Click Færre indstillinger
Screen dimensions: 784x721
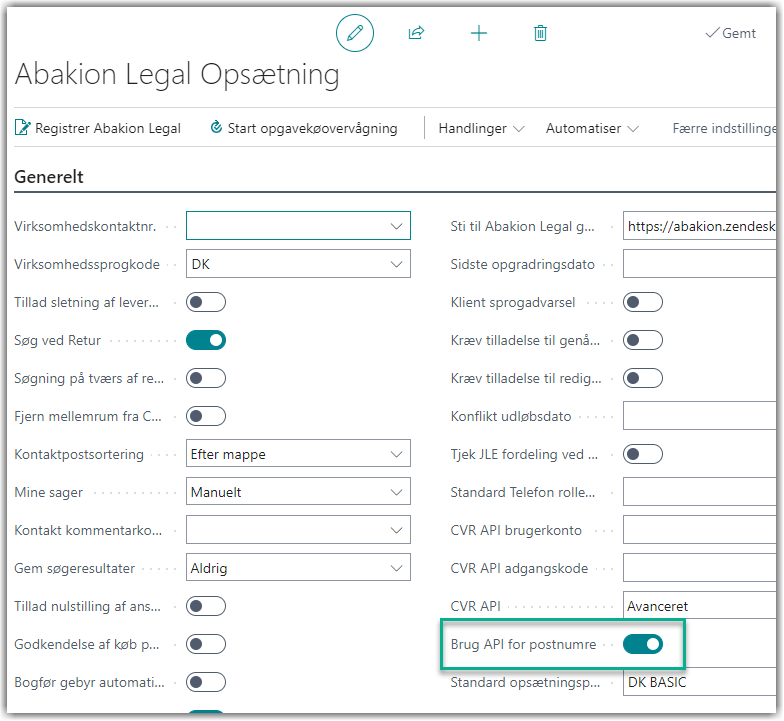(724, 128)
